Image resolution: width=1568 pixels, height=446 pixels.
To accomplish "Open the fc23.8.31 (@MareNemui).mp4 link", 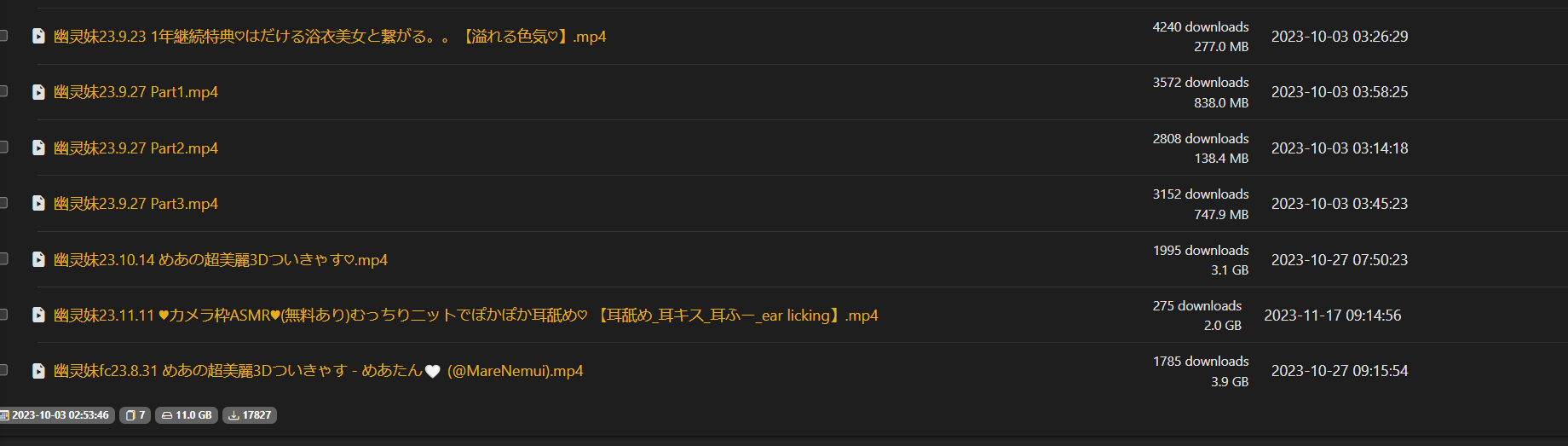I will 318,371.
